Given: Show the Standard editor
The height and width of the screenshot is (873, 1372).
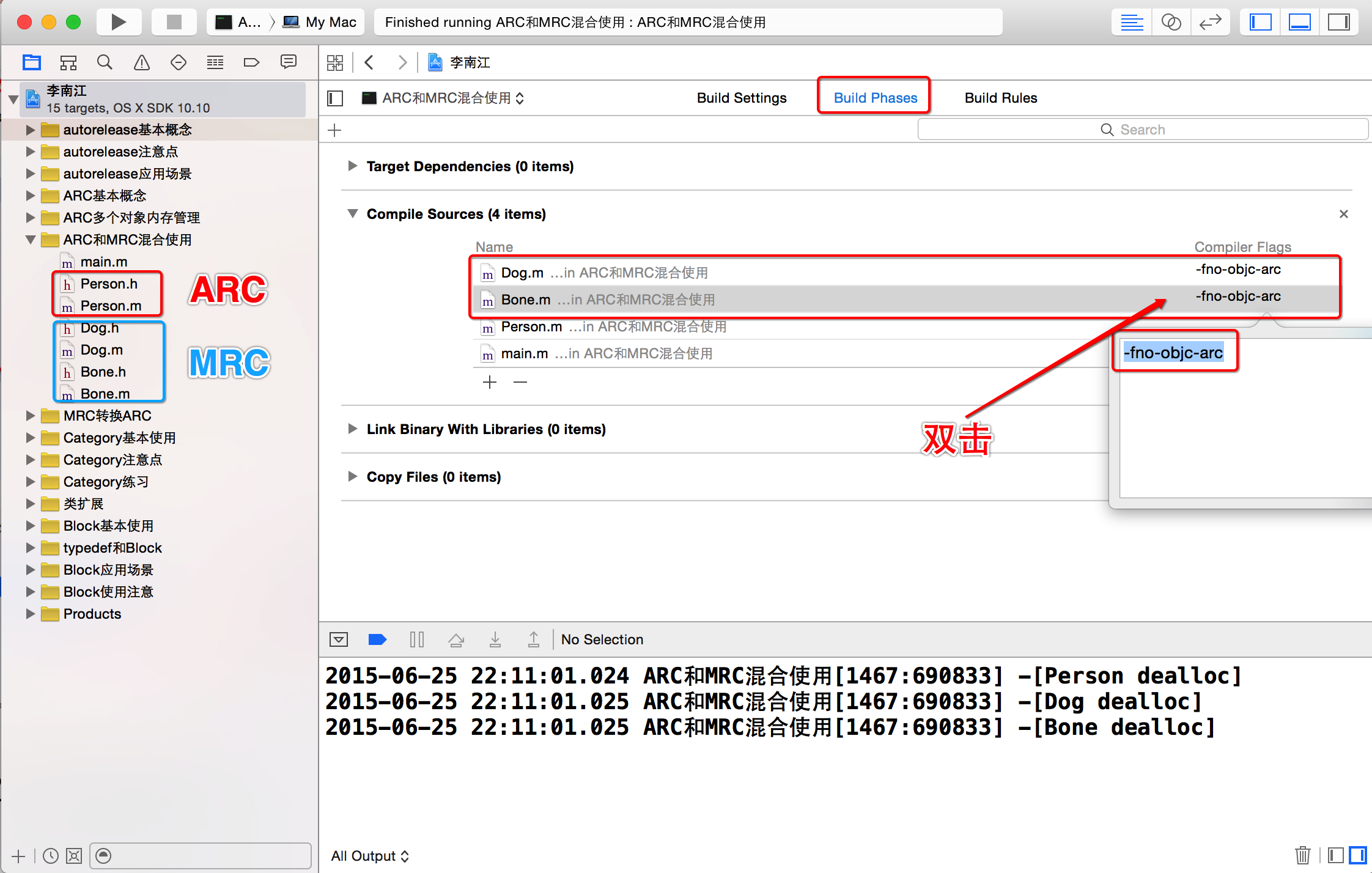Looking at the screenshot, I should (x=1132, y=23).
